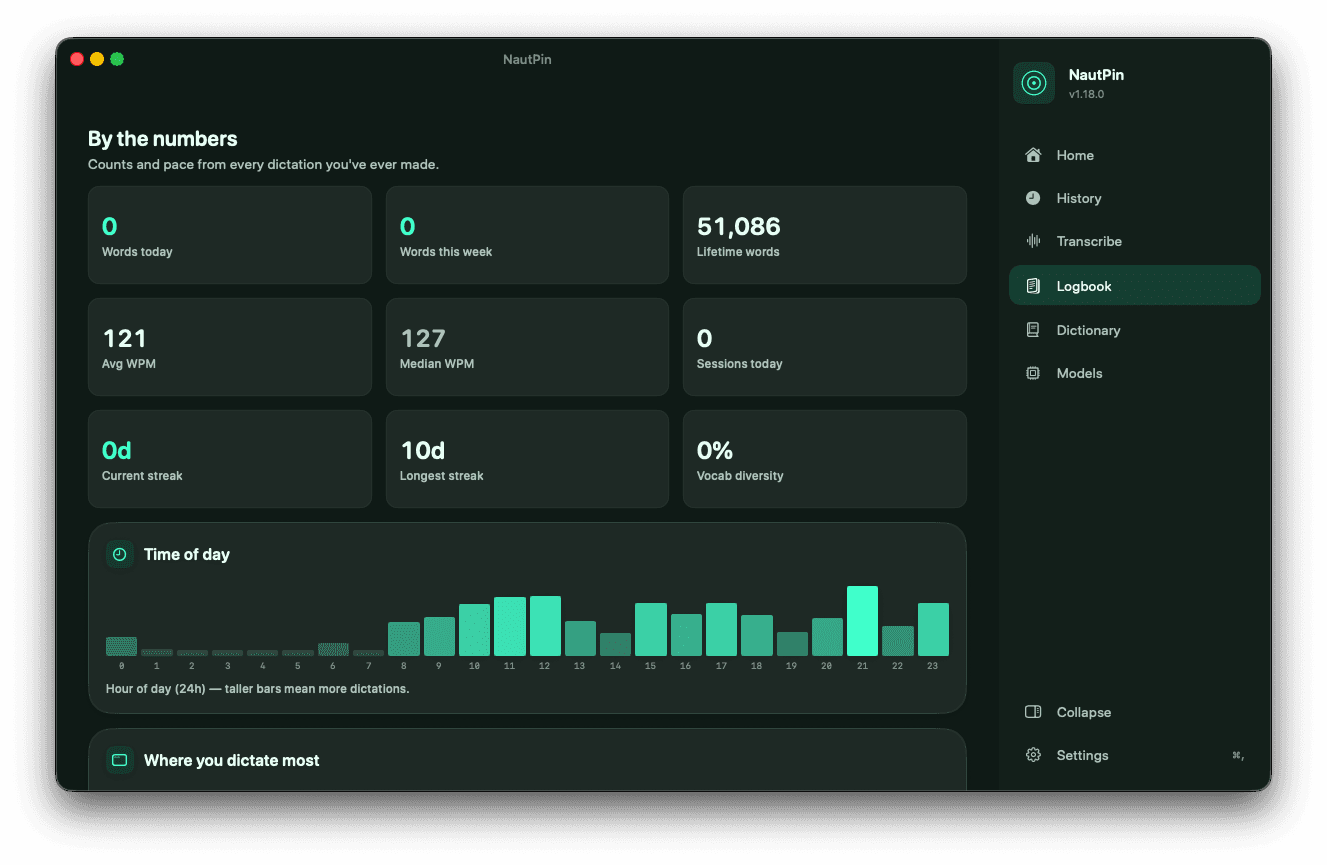
Task: Click the Longest streak card
Action: pyautogui.click(x=527, y=459)
